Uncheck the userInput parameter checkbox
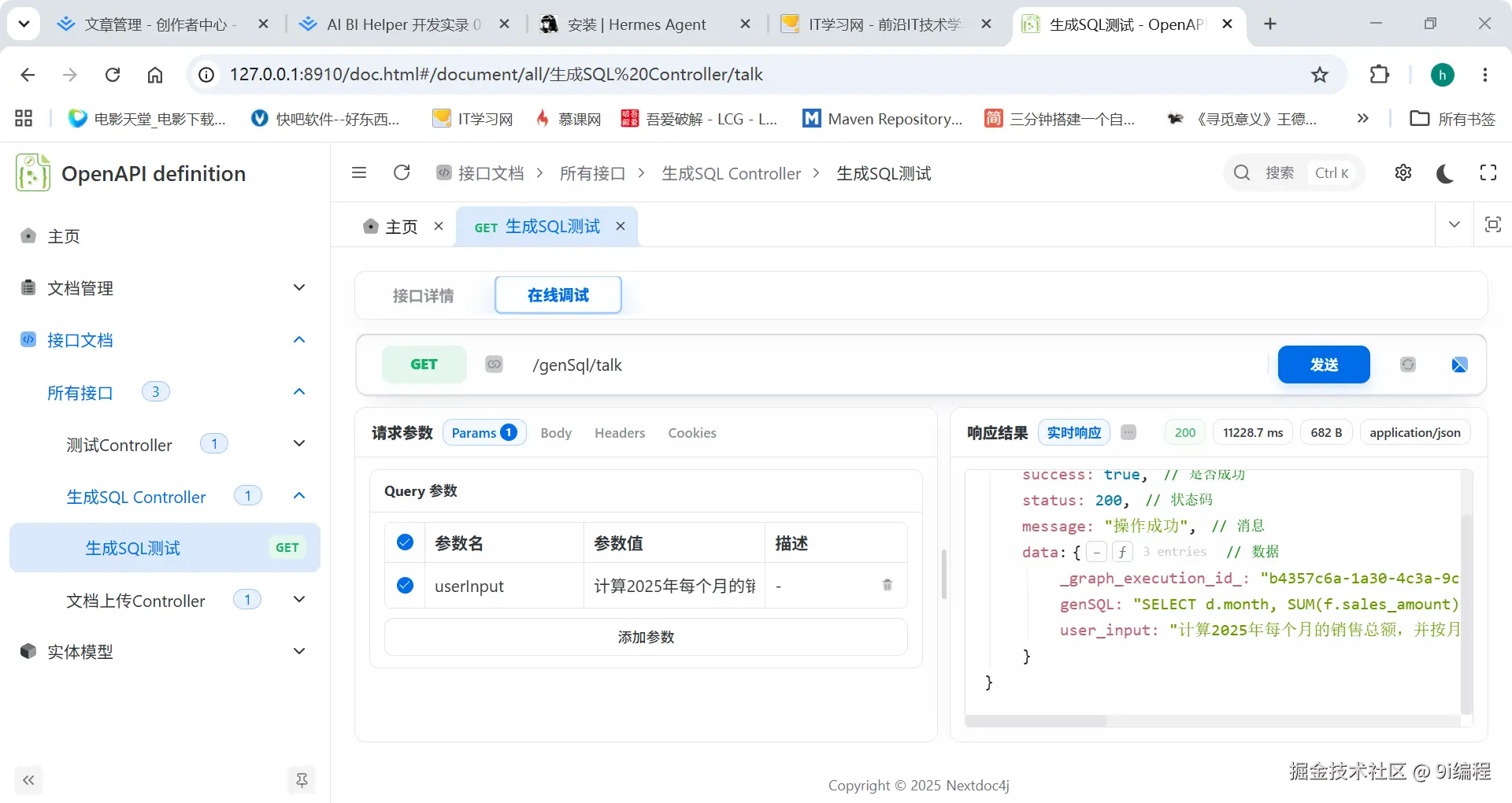 pos(405,585)
